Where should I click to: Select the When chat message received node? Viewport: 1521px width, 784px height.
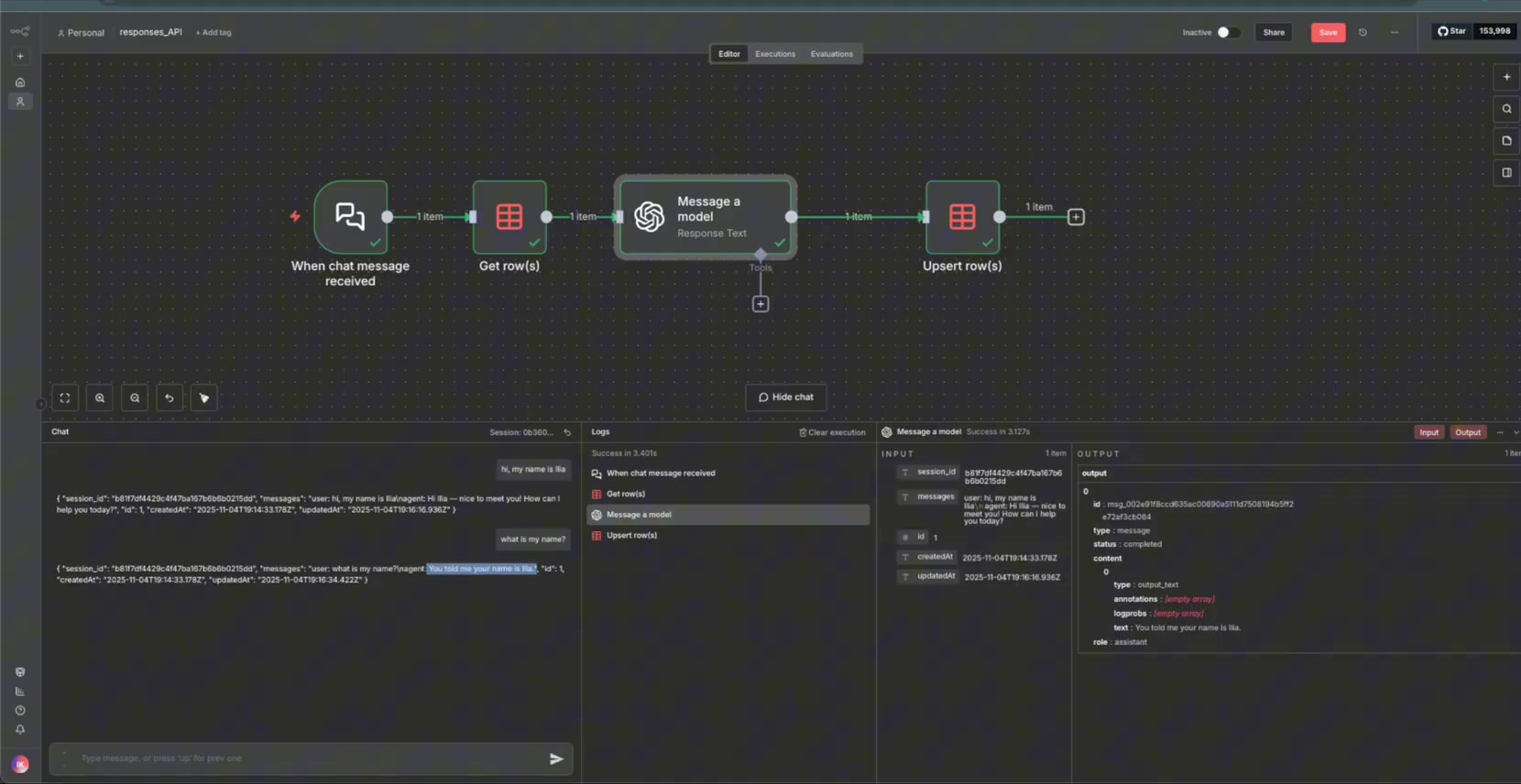pos(350,217)
